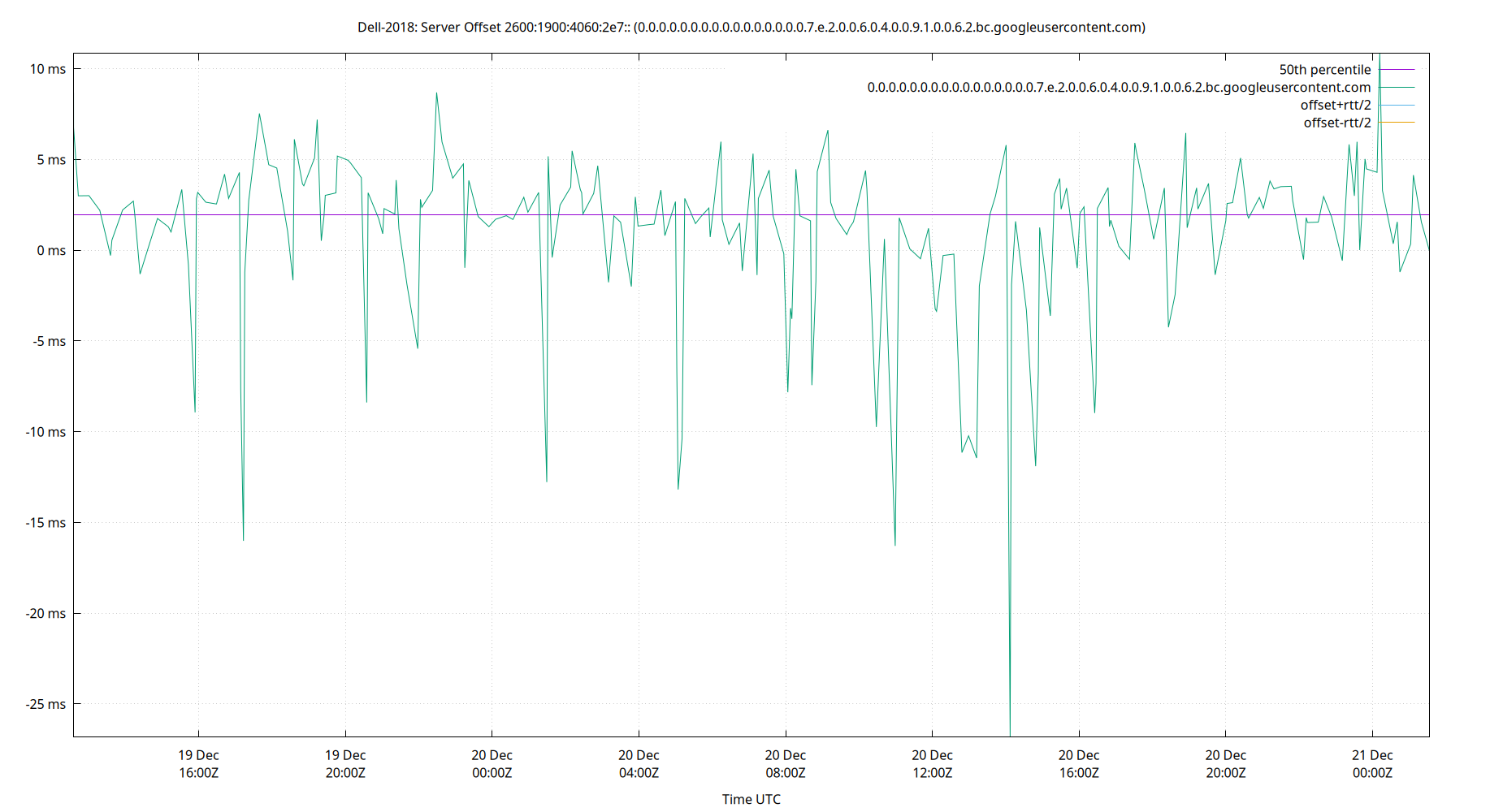Image resolution: width=1503 pixels, height=812 pixels.
Task: Click the "5 ms" y-axis tick label
Action: tap(50, 160)
